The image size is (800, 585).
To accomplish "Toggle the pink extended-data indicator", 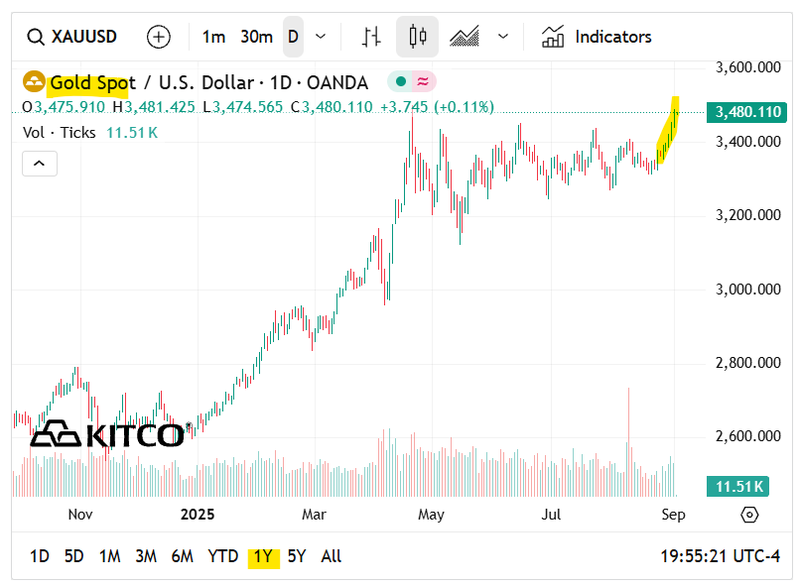I will [x=421, y=82].
